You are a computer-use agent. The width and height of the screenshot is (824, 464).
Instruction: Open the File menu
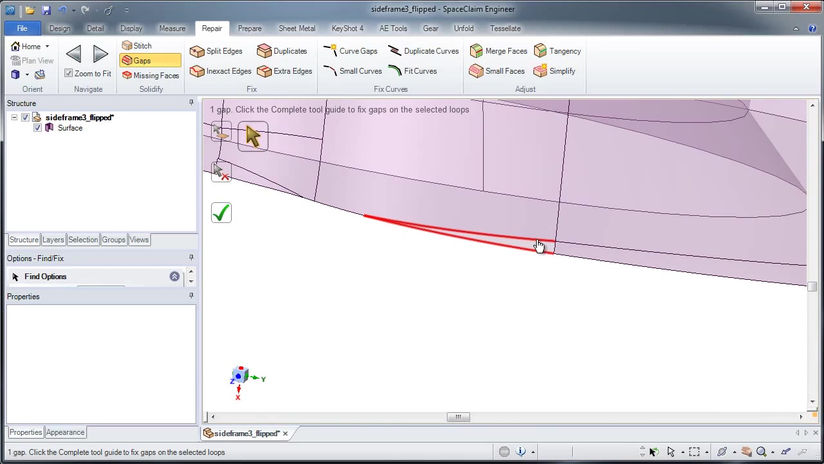pyautogui.click(x=22, y=28)
